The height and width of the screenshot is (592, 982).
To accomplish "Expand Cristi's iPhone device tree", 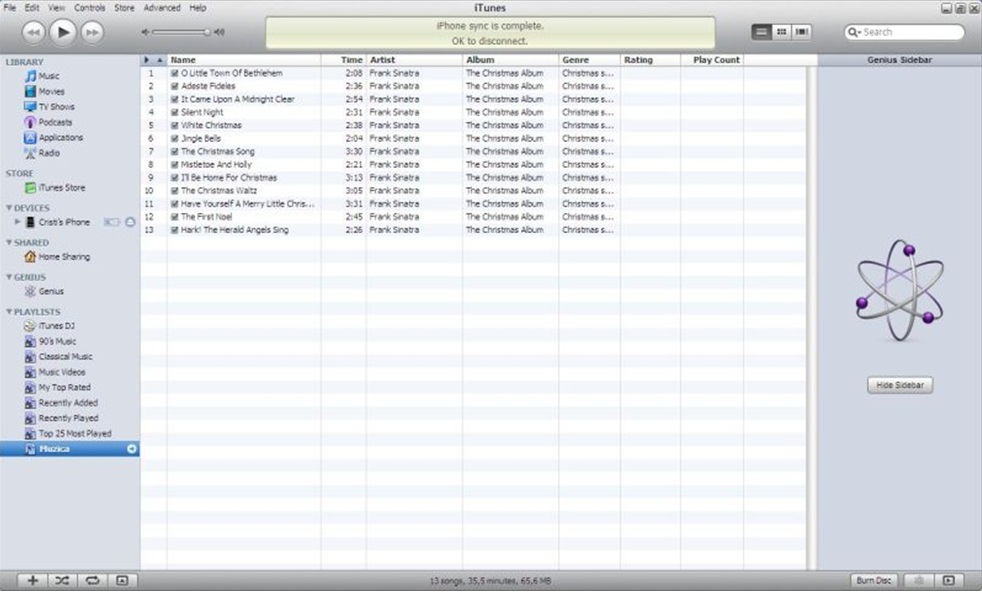I will (18, 222).
